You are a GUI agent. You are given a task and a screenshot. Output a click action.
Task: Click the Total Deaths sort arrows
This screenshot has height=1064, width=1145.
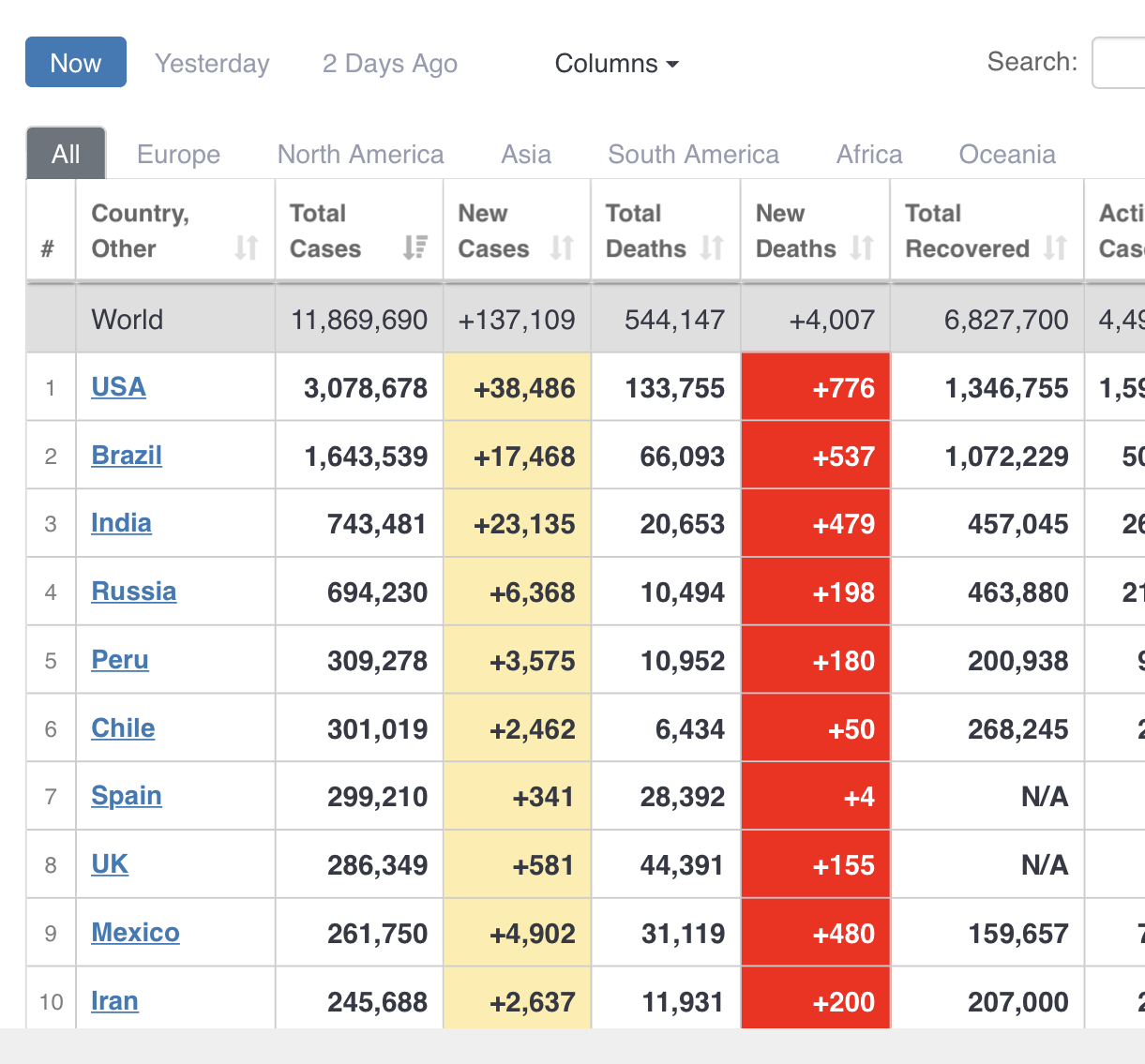point(712,247)
